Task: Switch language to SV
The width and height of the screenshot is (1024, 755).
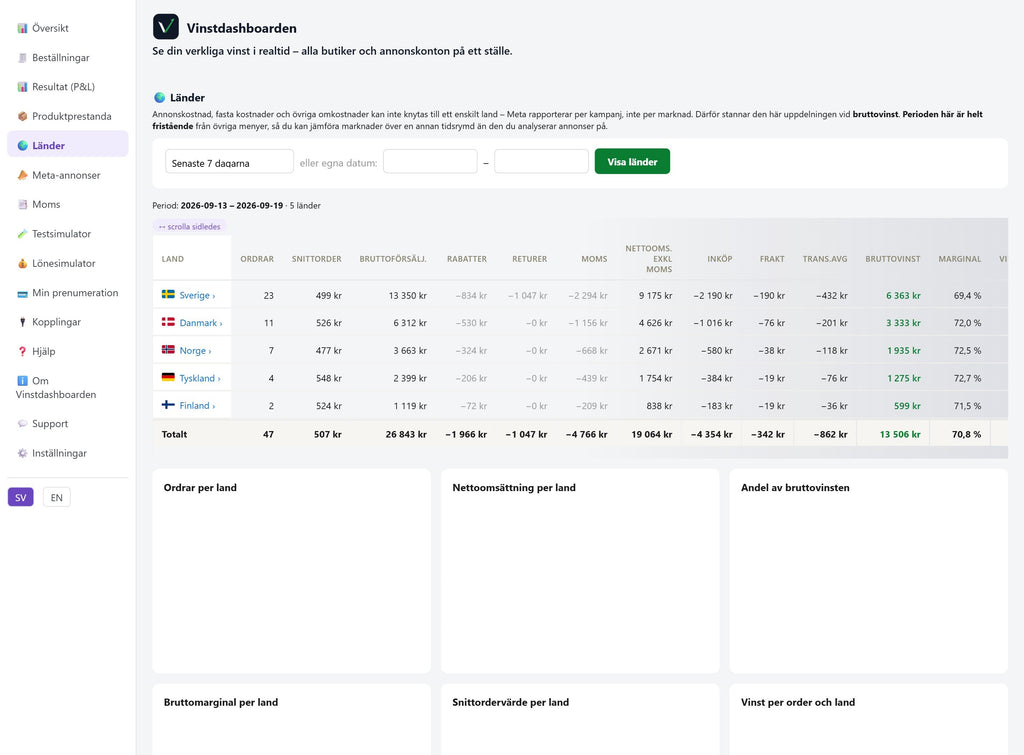Action: [x=21, y=498]
